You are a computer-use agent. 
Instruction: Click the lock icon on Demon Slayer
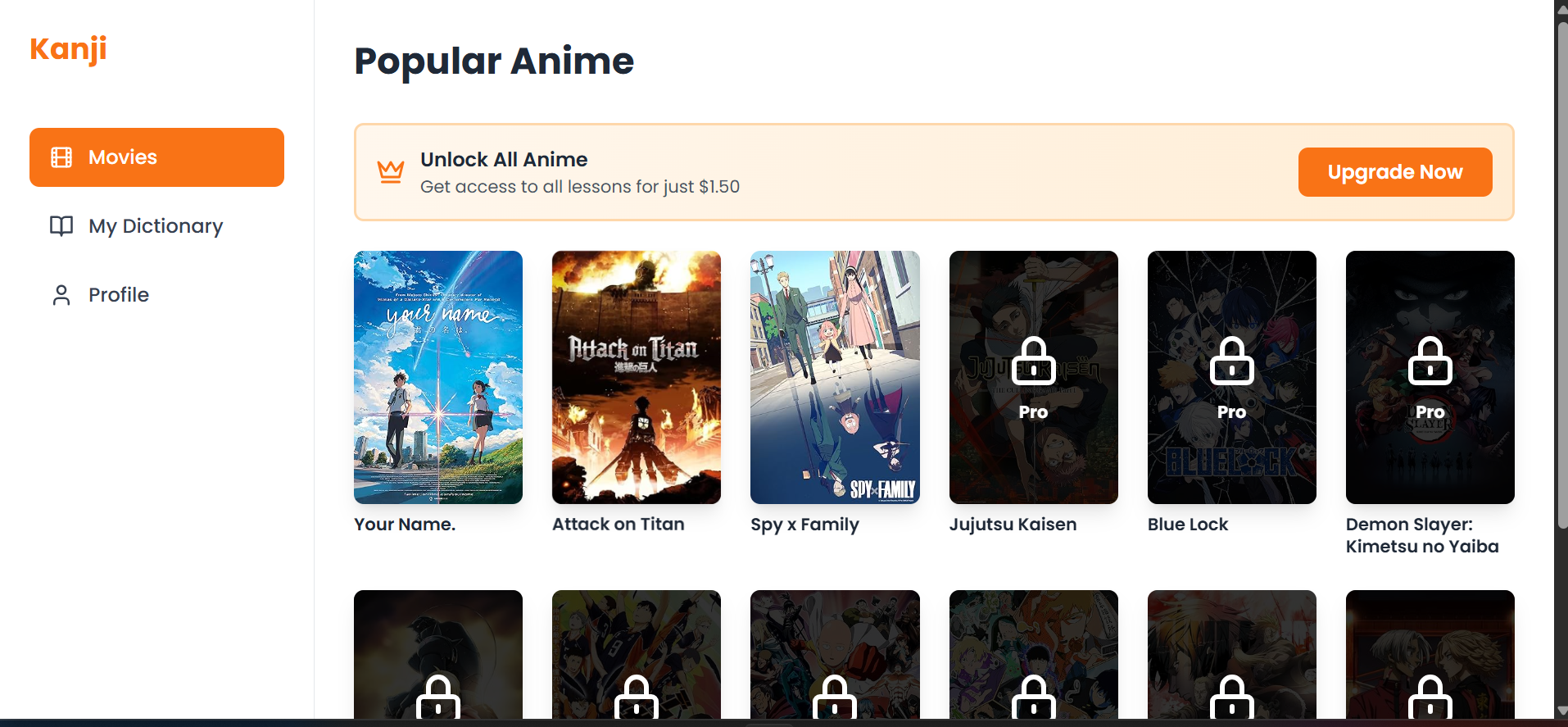coord(1430,361)
